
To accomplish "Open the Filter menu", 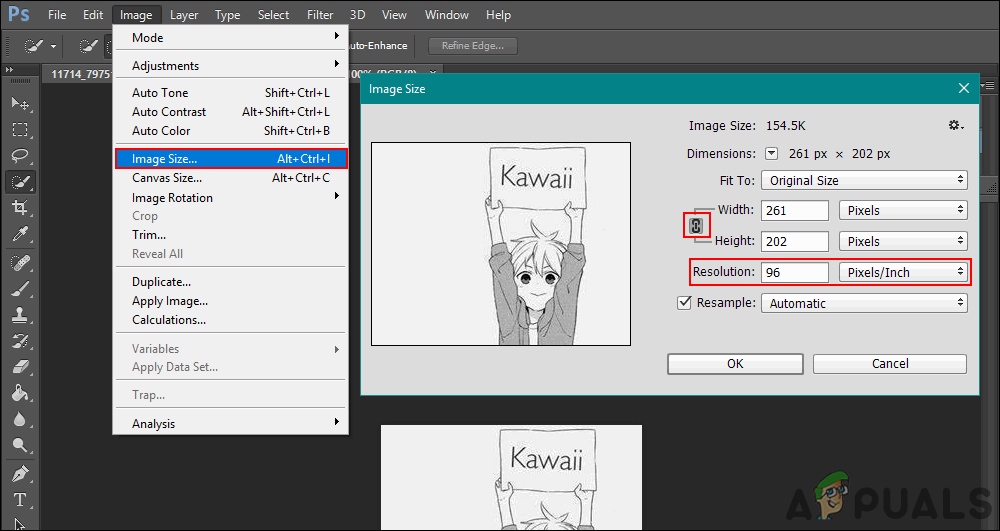I will 320,15.
